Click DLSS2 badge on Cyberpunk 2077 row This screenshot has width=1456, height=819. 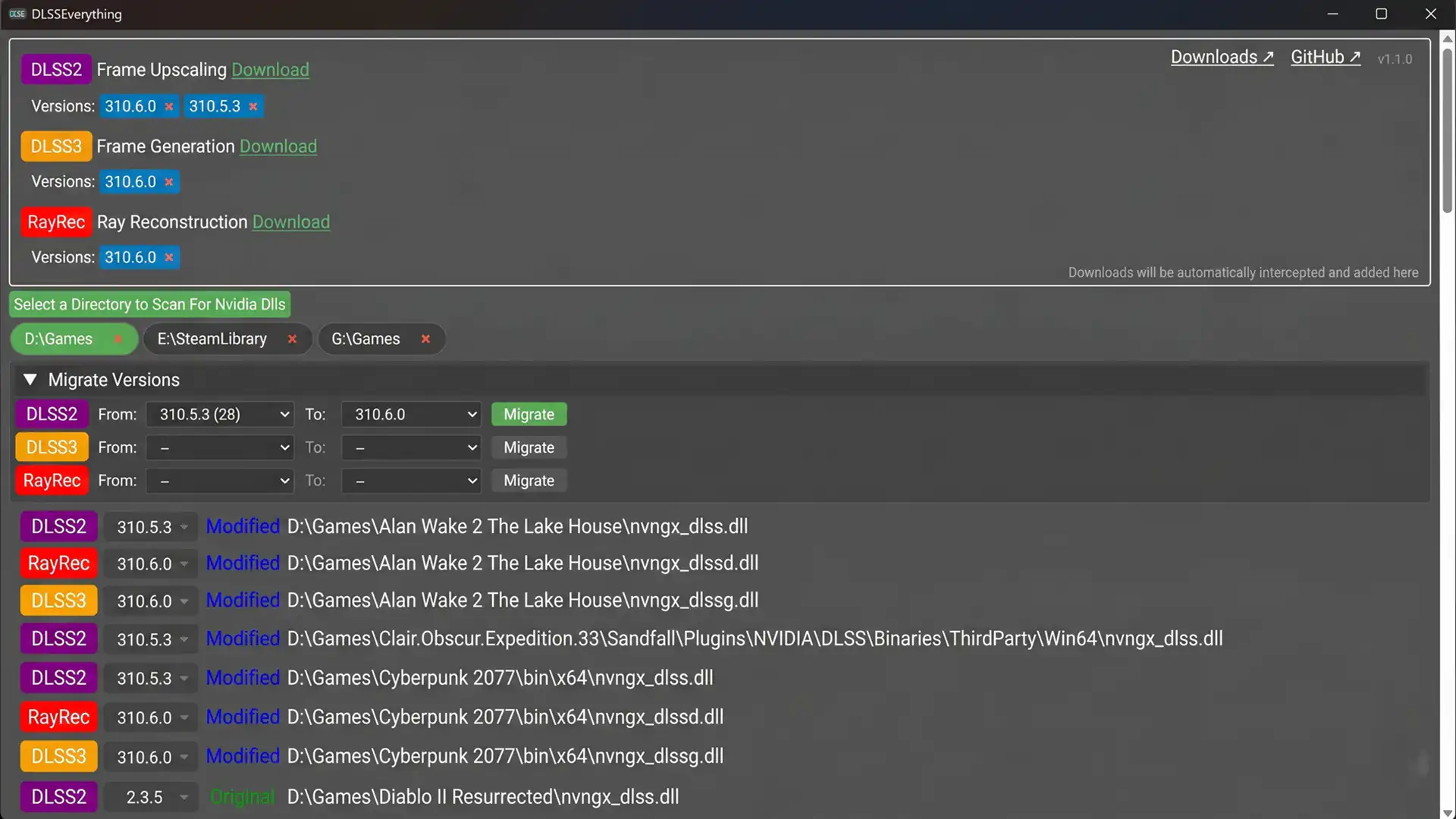(58, 678)
